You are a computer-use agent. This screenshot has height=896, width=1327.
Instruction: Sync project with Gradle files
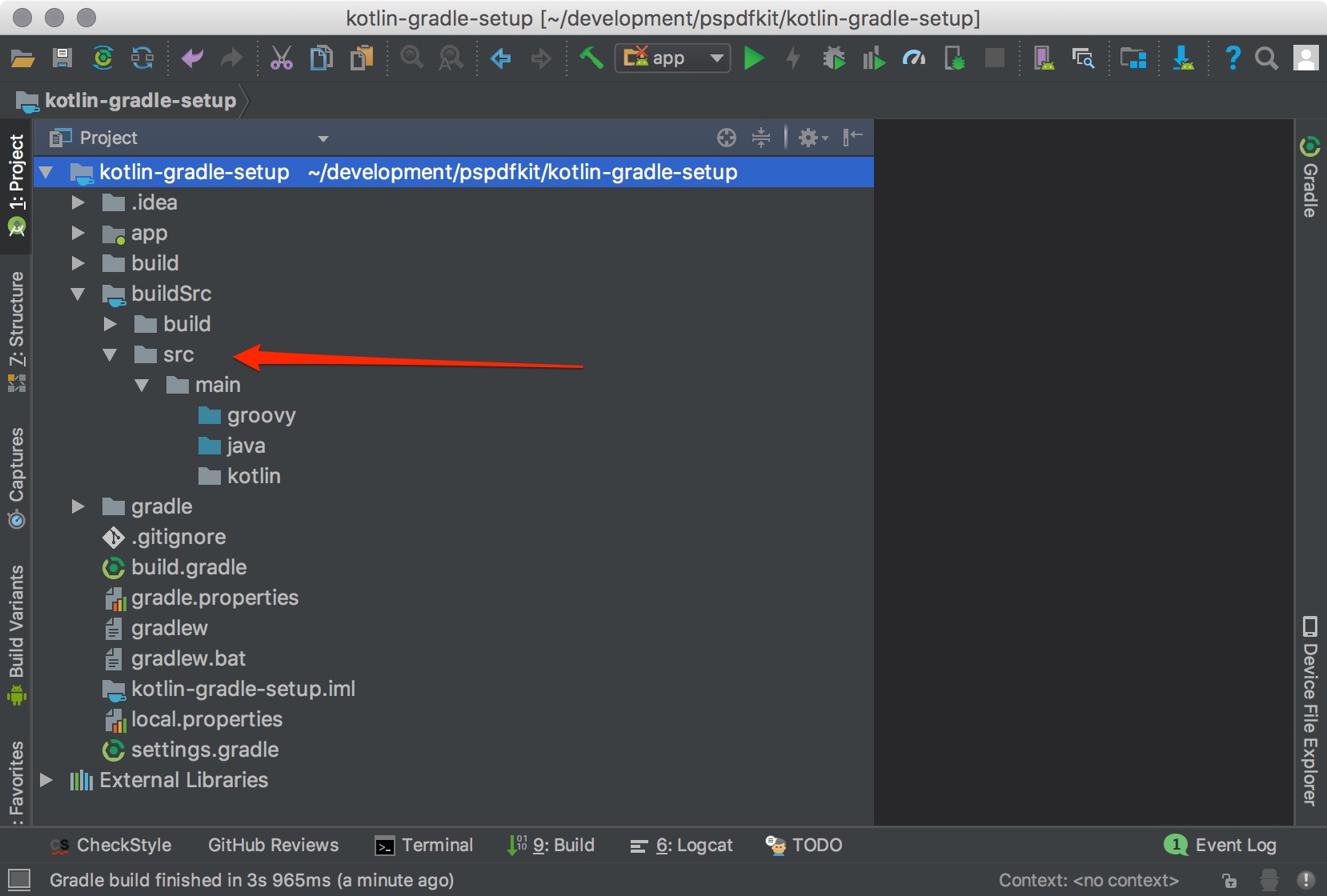[x=103, y=58]
